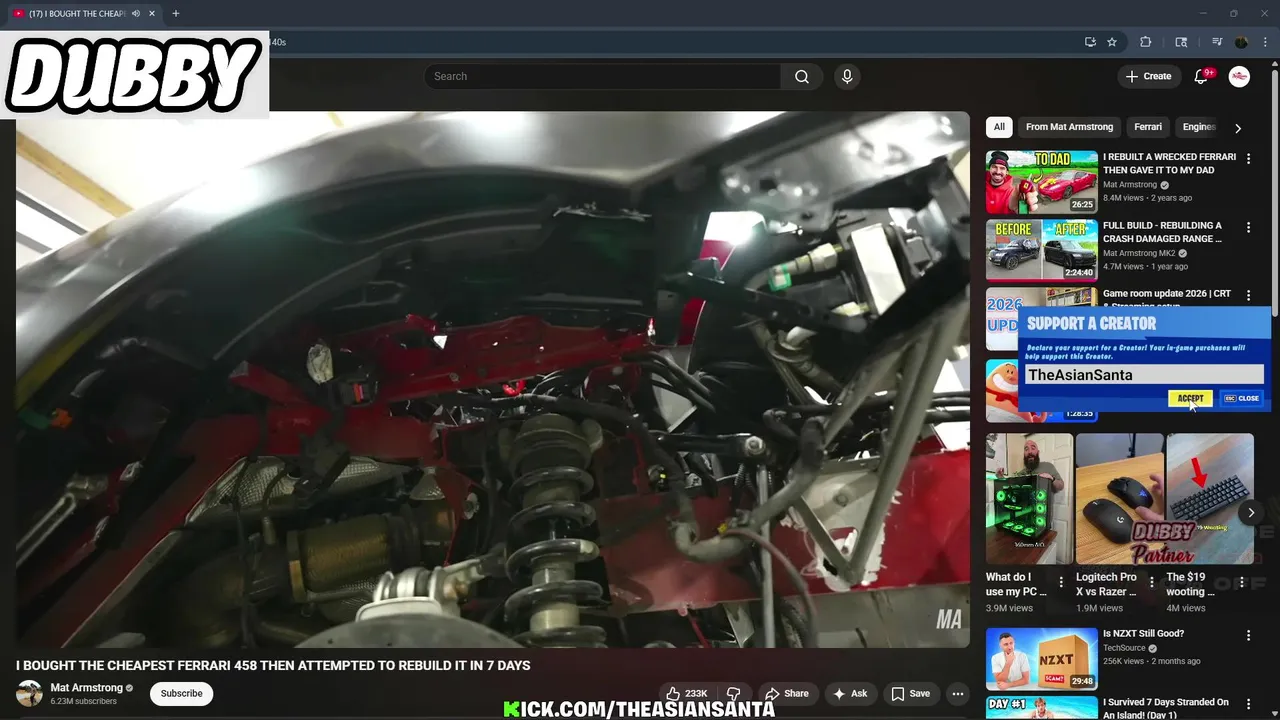The height and width of the screenshot is (720, 1280).
Task: Click Mat Armstrong MK2 channel name
Action: point(1139,254)
